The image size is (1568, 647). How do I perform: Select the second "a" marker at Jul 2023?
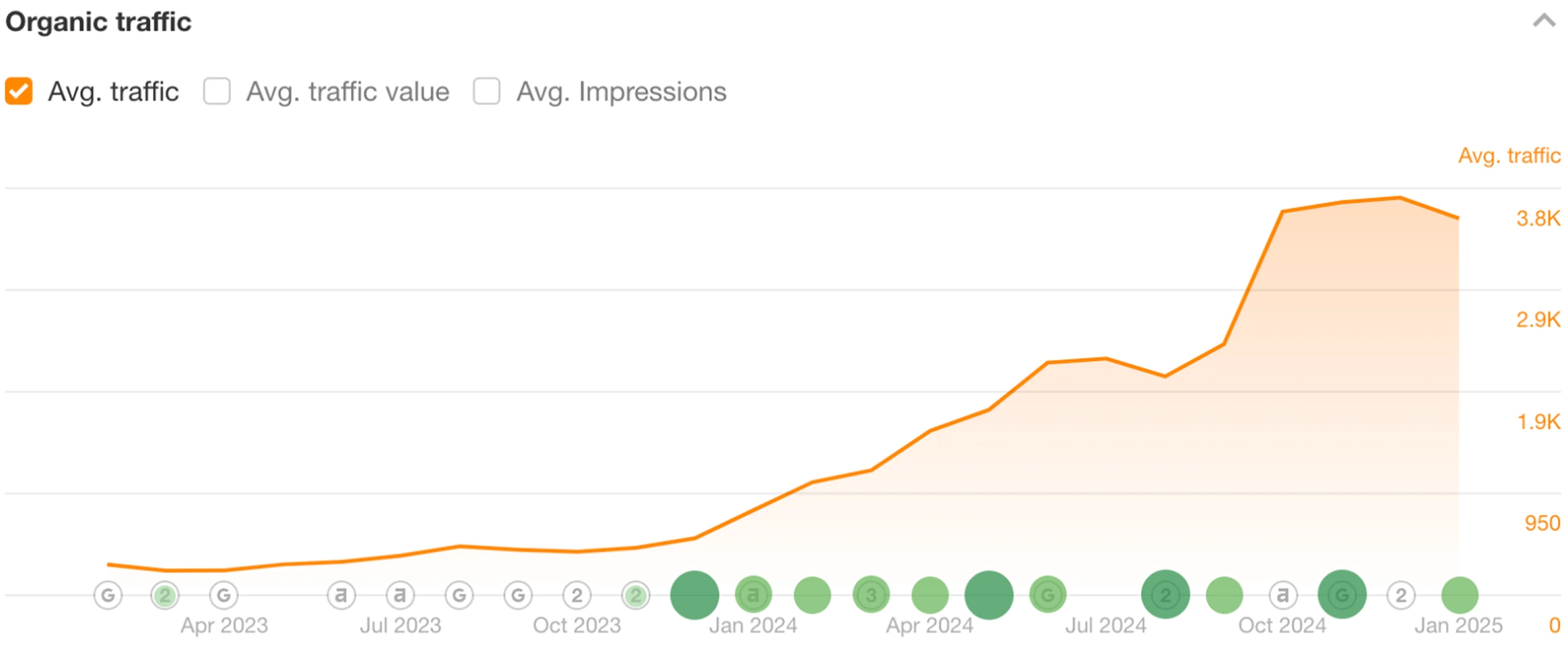(399, 594)
